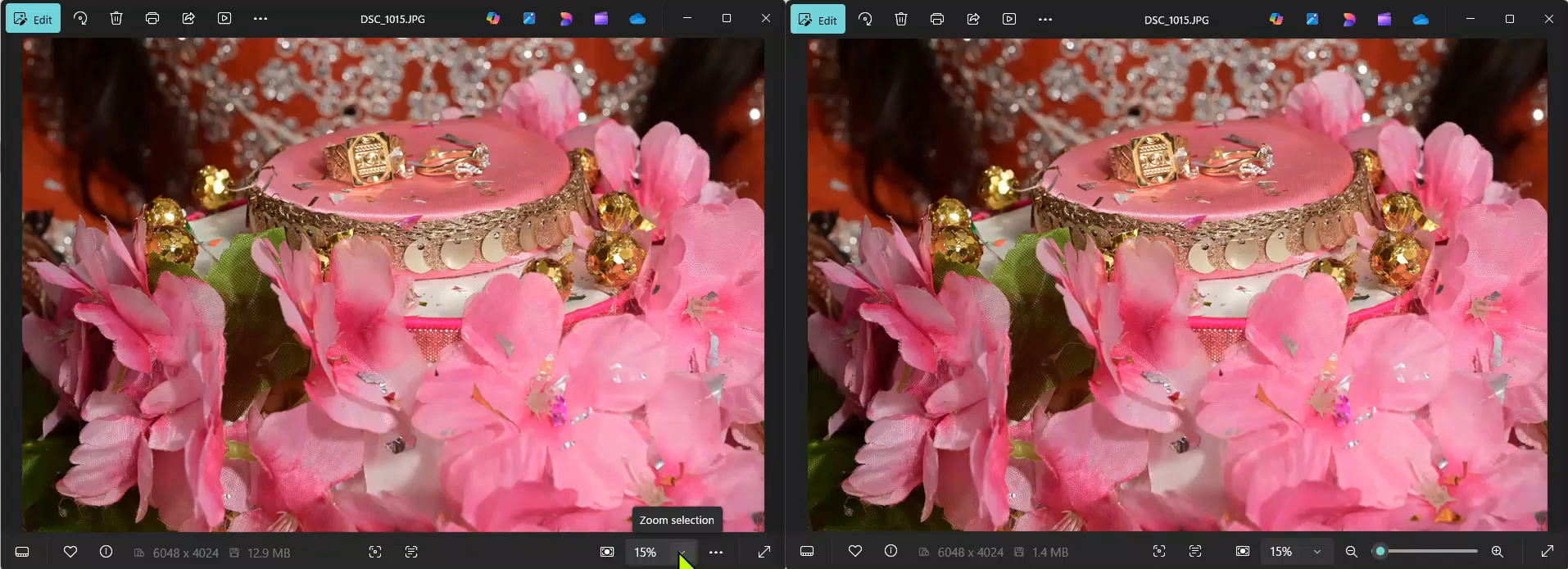Viewport: 1568px width, 569px height.
Task: Open OneDrive cloud icon in left window
Action: (637, 18)
